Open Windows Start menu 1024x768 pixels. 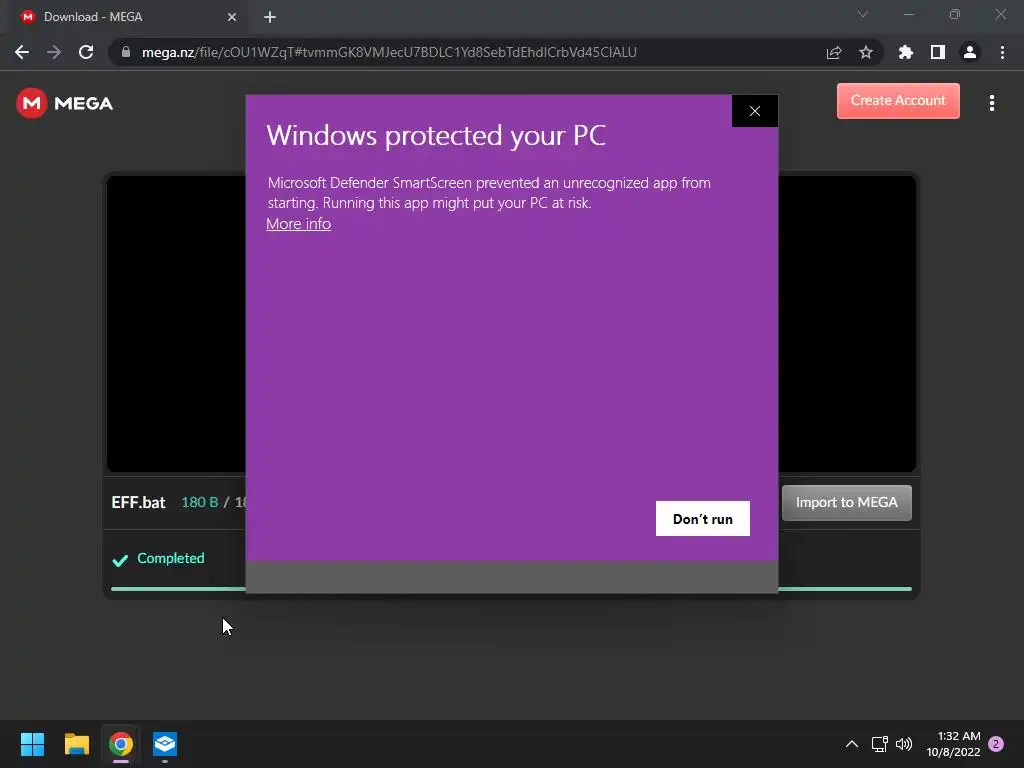(32, 744)
